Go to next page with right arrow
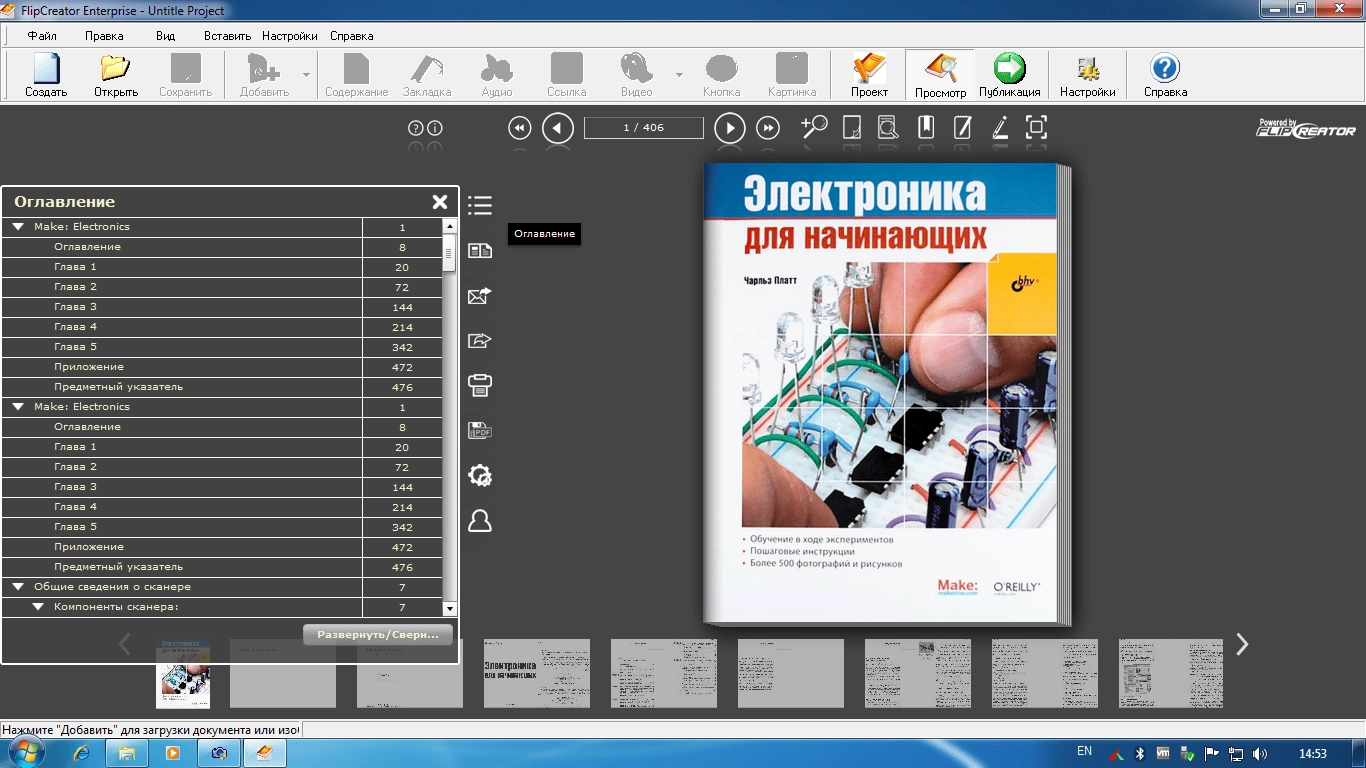 tap(730, 128)
